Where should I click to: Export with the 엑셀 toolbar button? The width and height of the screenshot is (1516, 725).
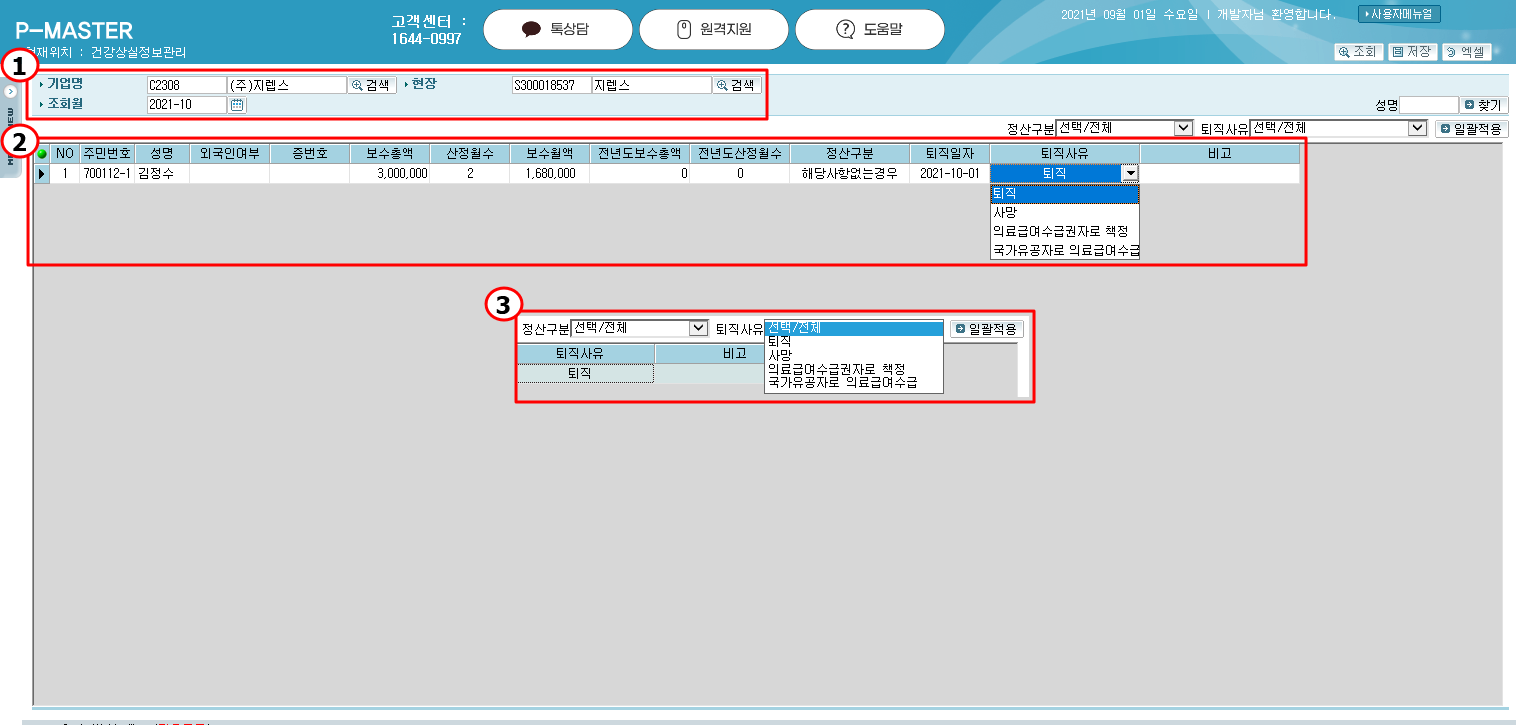coord(1465,52)
